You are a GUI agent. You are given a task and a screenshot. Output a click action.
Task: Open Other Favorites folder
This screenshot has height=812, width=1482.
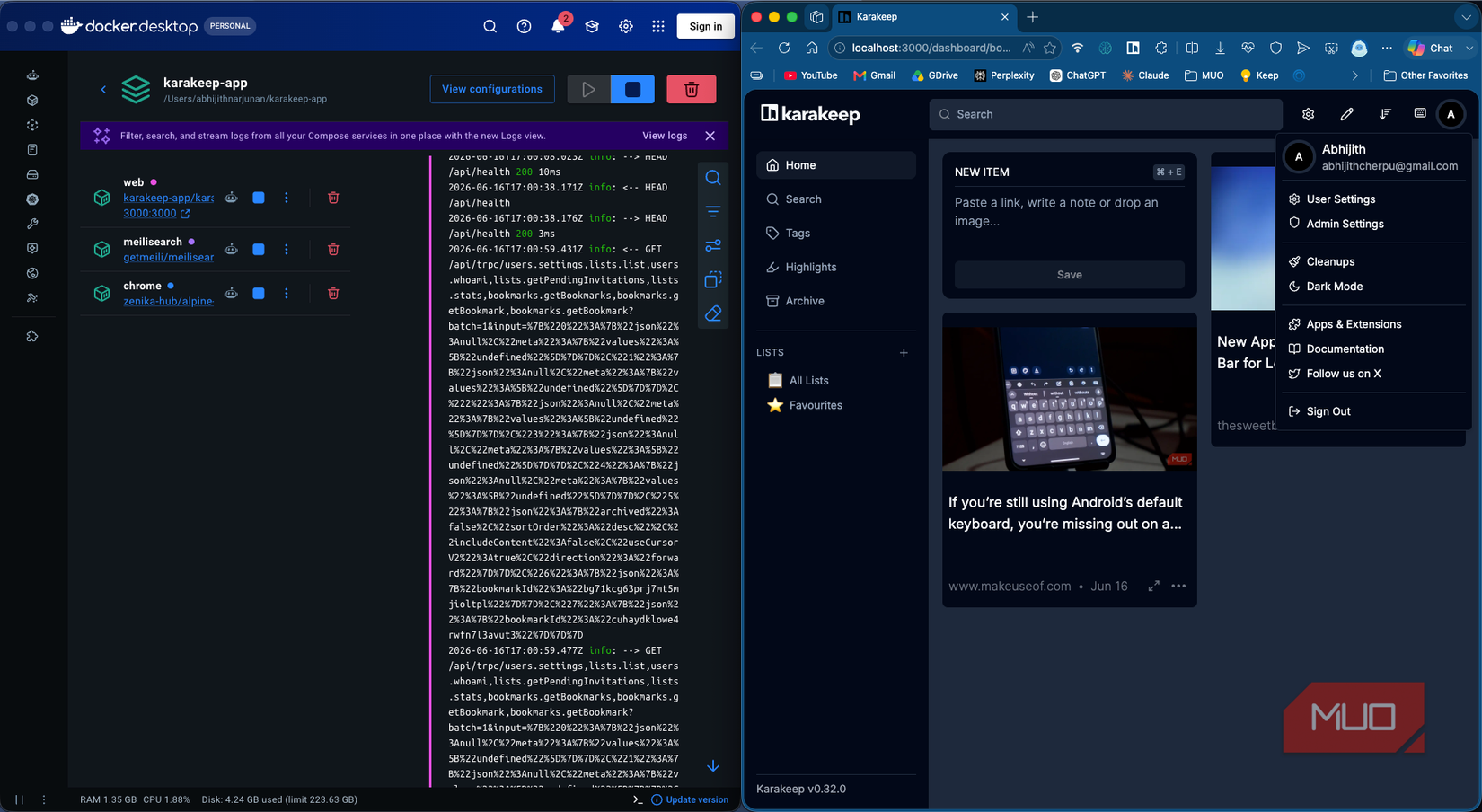[1425, 75]
